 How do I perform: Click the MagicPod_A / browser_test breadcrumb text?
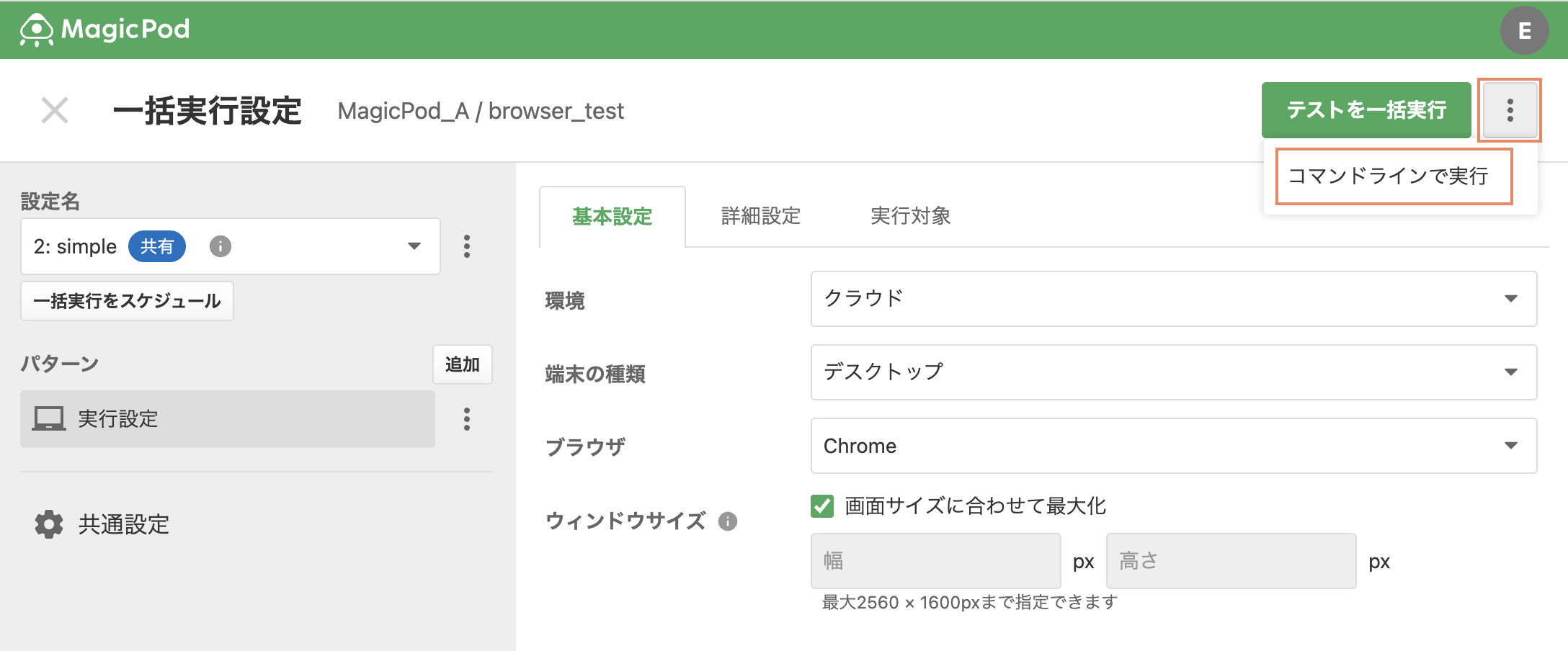(481, 111)
